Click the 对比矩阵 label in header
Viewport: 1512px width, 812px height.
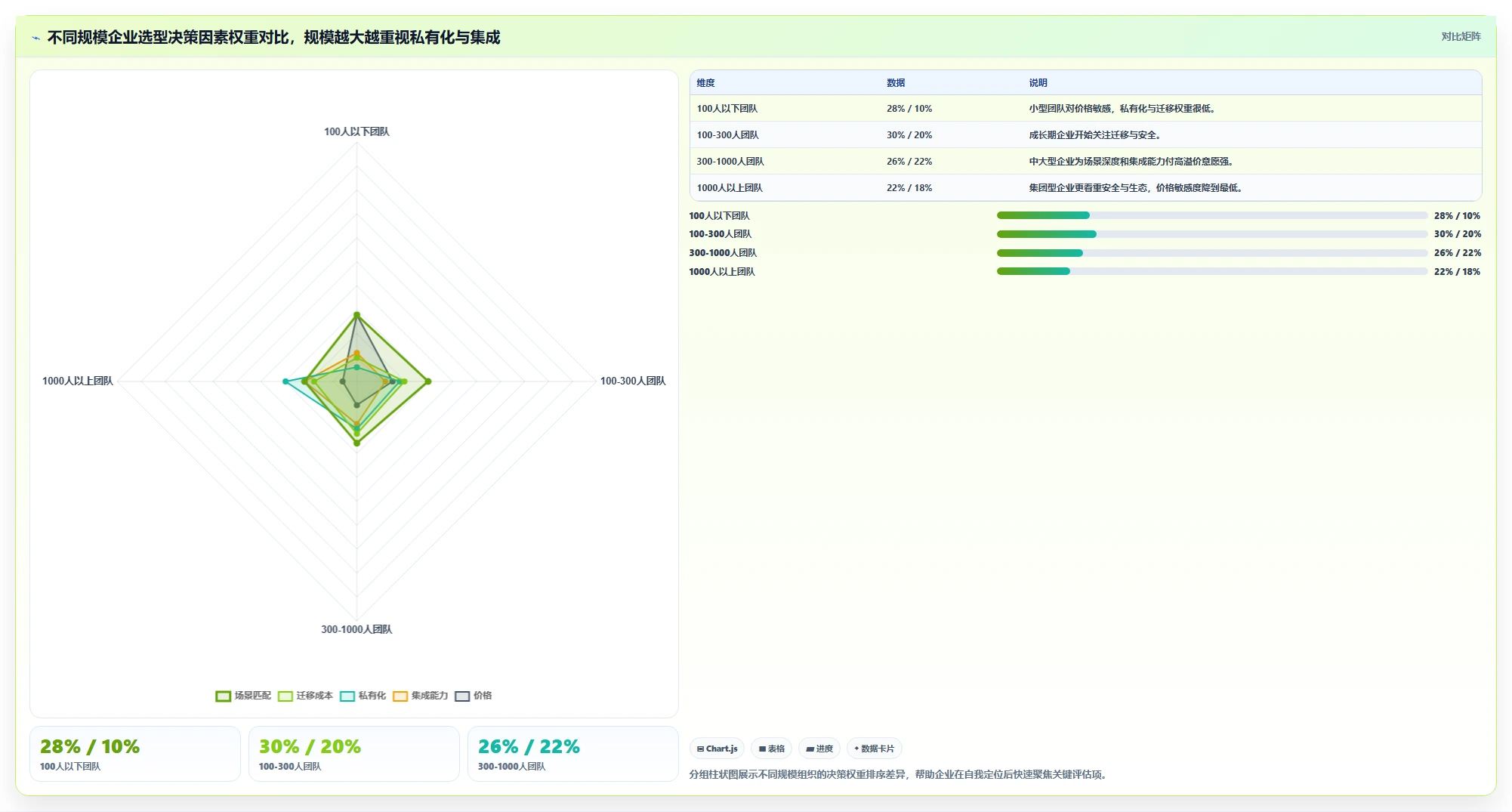pos(1461,36)
